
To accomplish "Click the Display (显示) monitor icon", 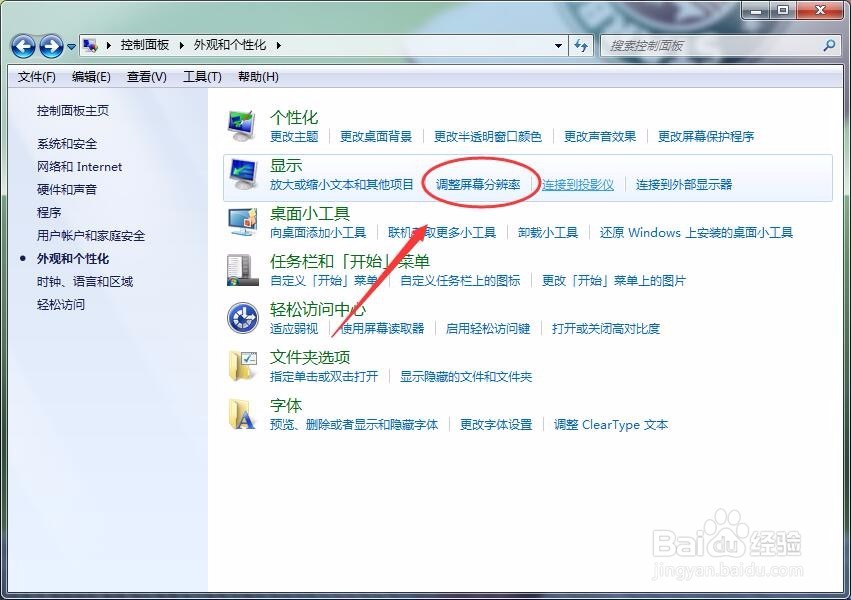I will pyautogui.click(x=241, y=174).
